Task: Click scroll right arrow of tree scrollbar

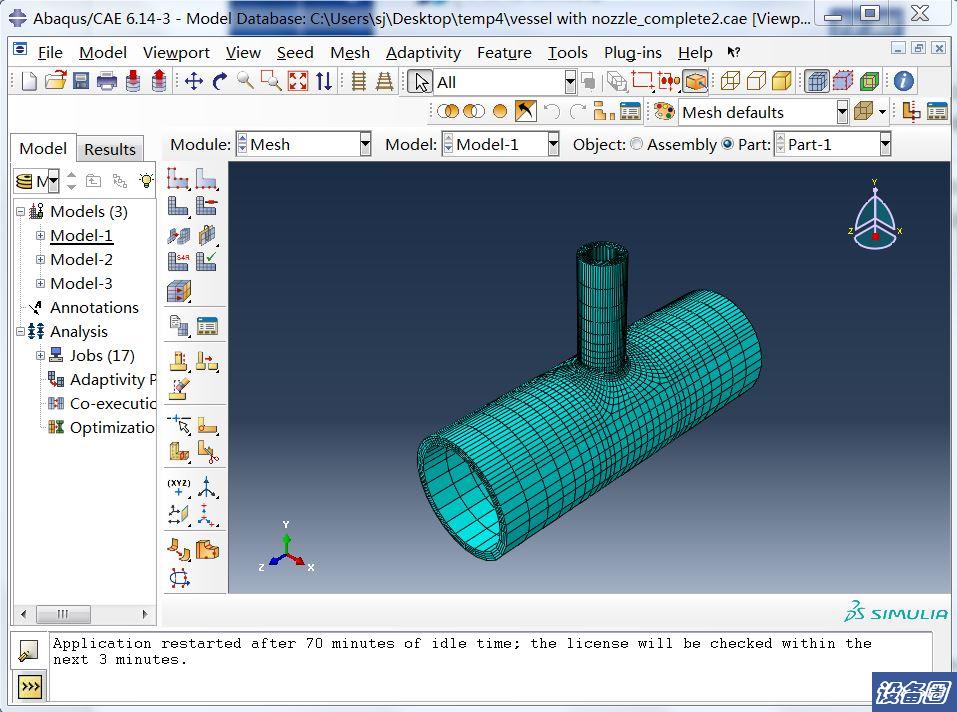Action: point(145,614)
